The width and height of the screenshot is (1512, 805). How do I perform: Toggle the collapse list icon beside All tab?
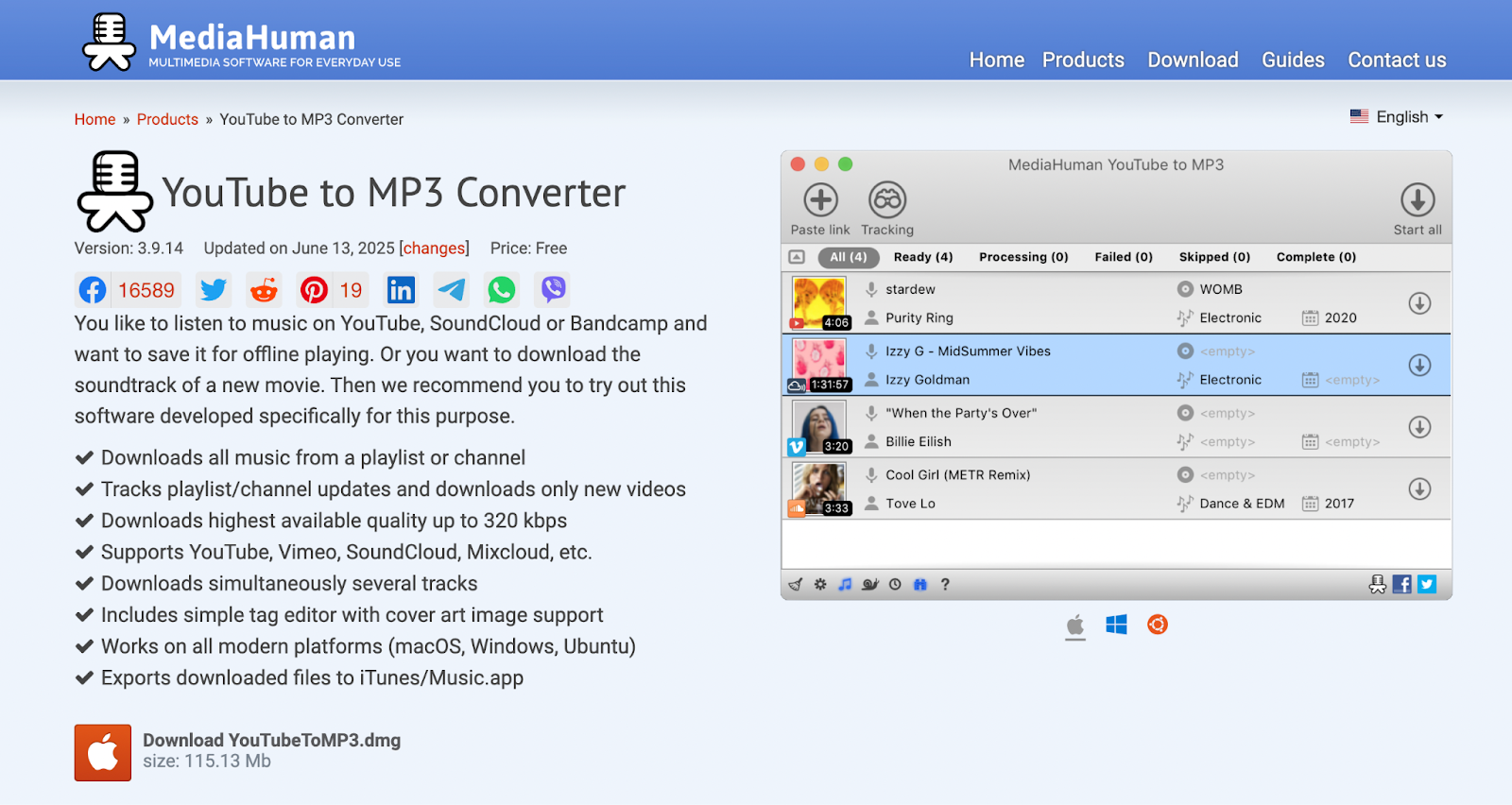pos(797,257)
